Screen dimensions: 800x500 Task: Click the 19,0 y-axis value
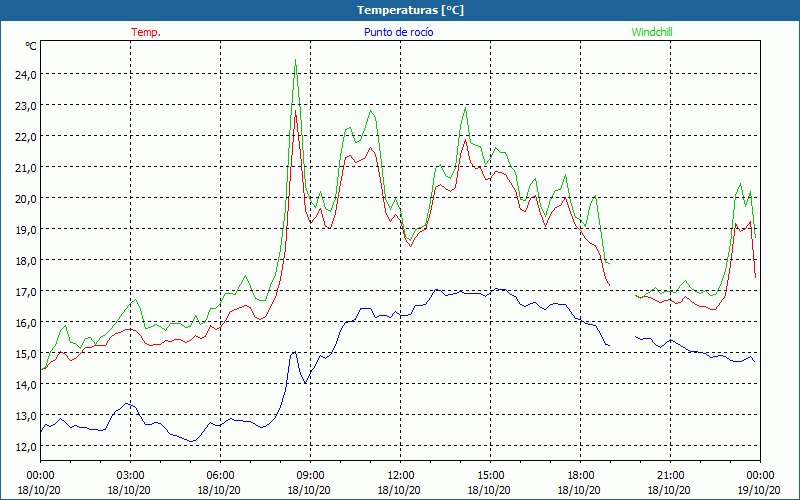(26, 230)
